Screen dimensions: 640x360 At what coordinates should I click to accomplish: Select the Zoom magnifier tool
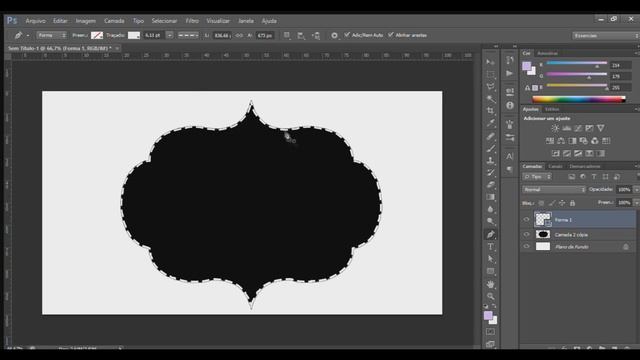pyautogui.click(x=490, y=296)
